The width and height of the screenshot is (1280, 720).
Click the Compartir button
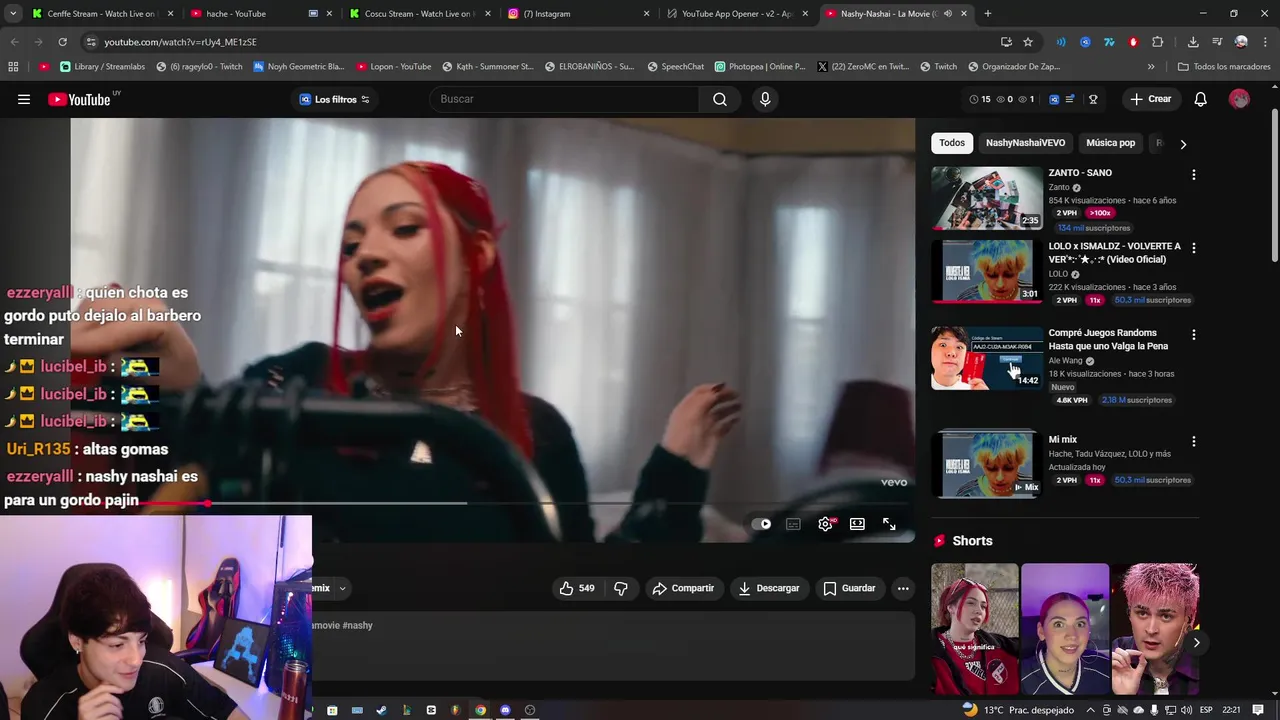683,588
